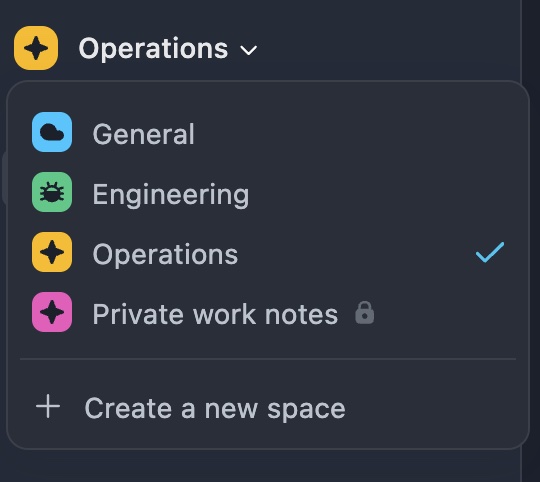This screenshot has height=482, width=540.
Task: Click the green bug icon for Engineering
Action: coord(52,192)
